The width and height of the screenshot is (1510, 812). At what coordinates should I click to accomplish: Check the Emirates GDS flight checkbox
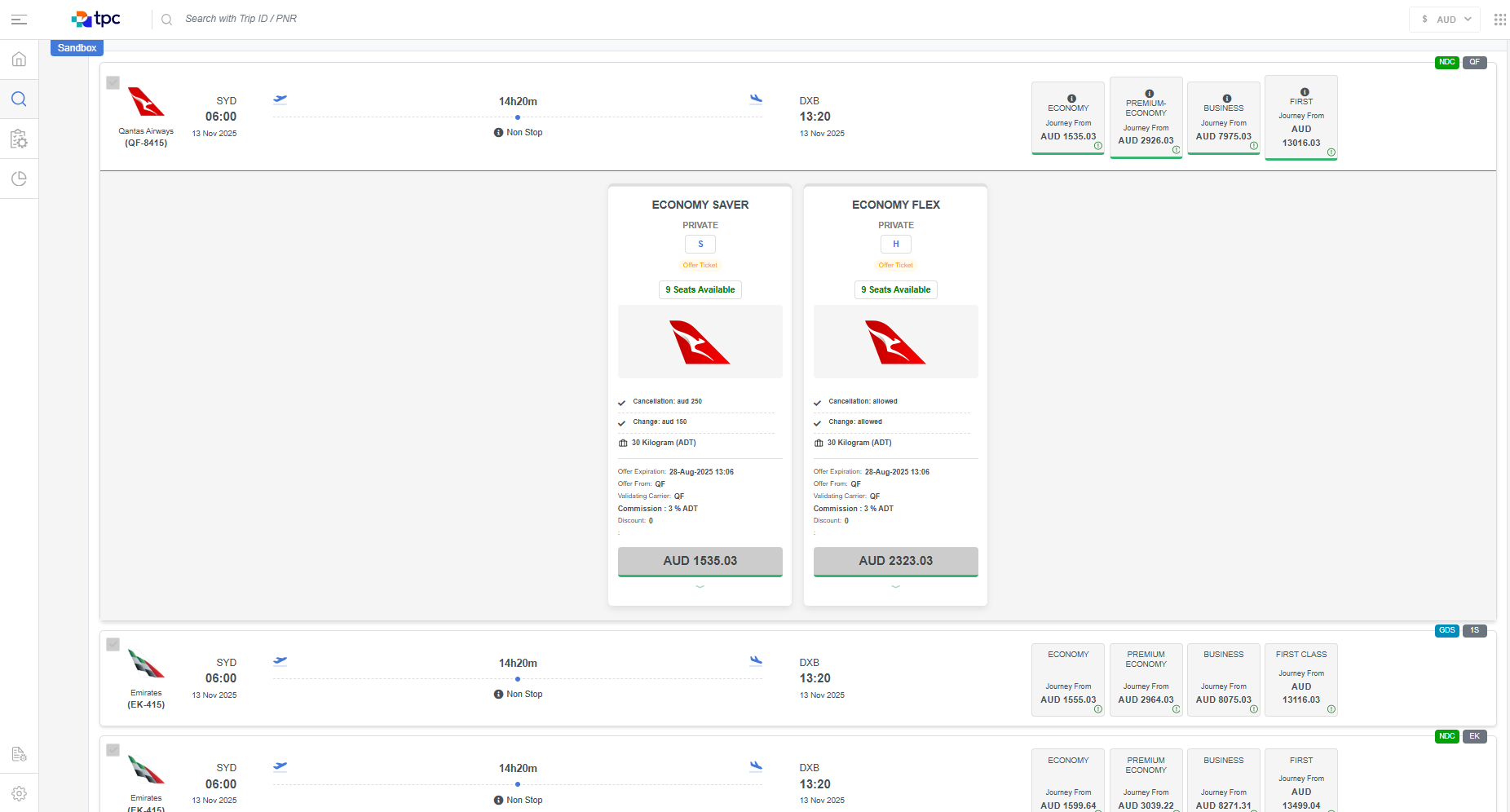(113, 644)
